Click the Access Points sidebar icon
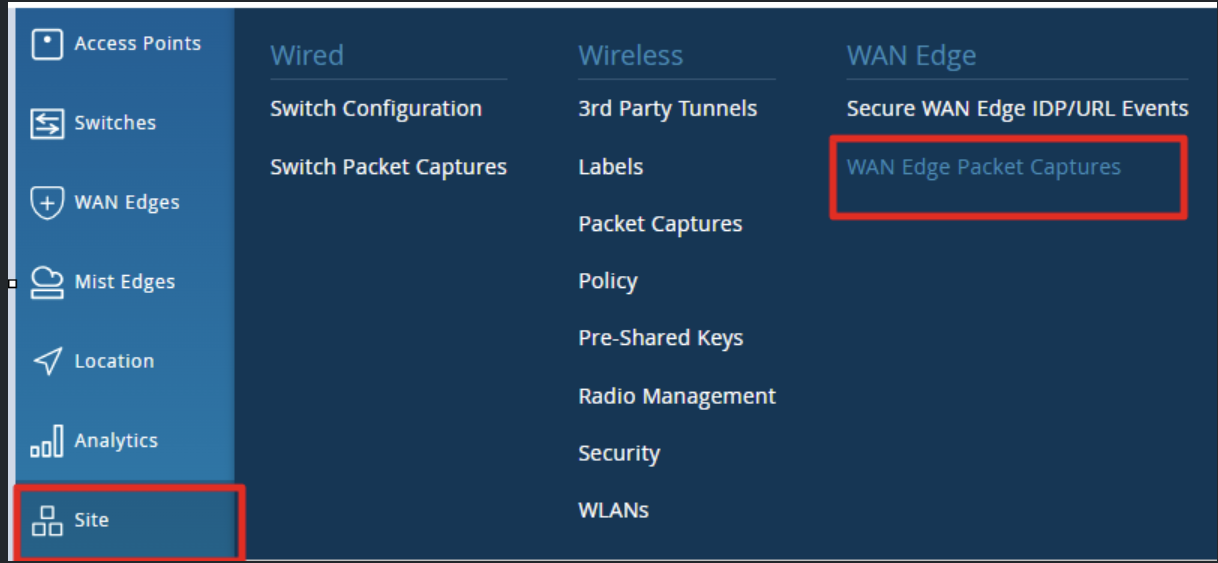The width and height of the screenshot is (1218, 563). click(x=47, y=44)
